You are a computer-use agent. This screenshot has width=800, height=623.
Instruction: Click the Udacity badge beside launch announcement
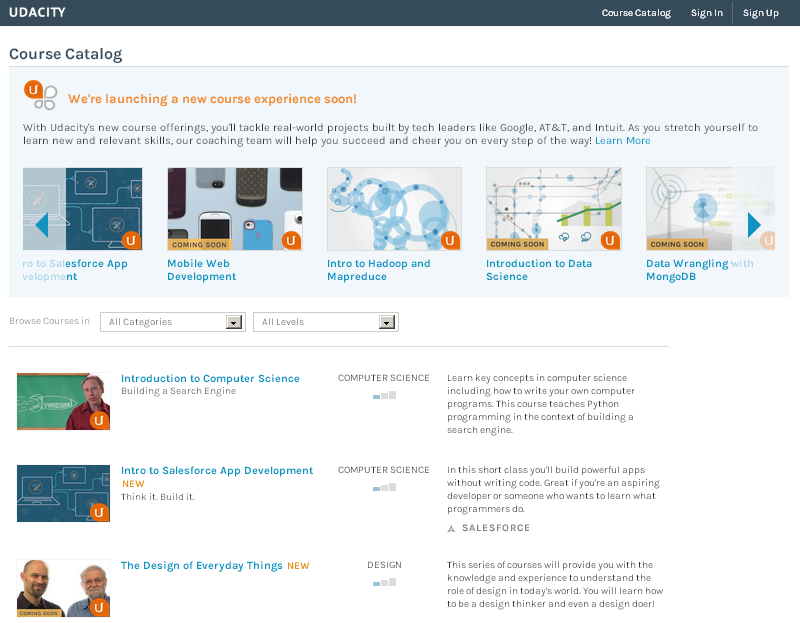pos(41,95)
